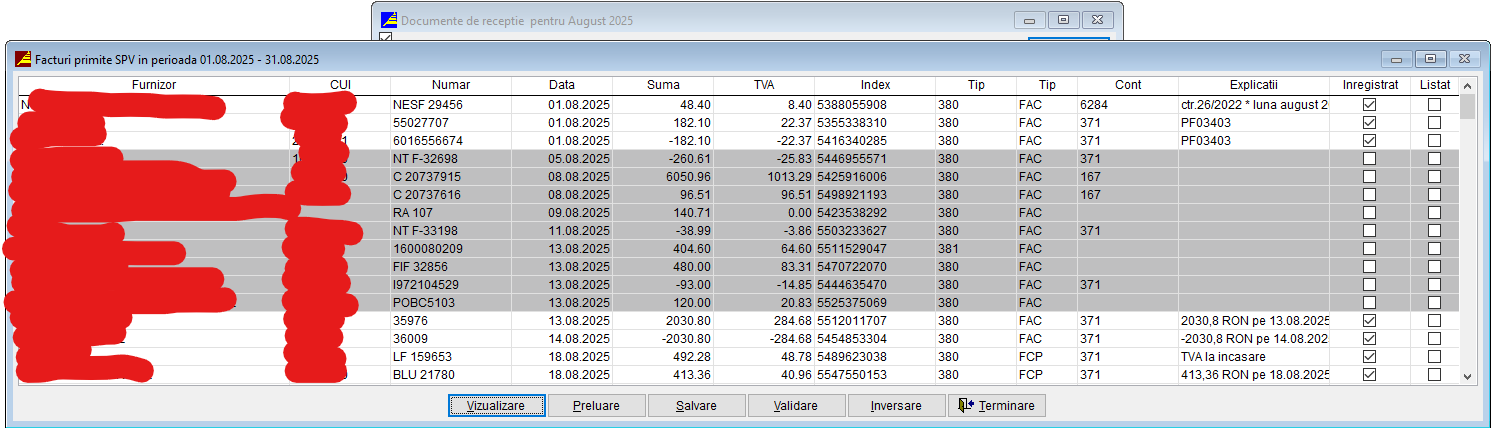The width and height of the screenshot is (1491, 428).
Task: Maximize the Facturi primite SPV window
Action: click(x=1431, y=59)
